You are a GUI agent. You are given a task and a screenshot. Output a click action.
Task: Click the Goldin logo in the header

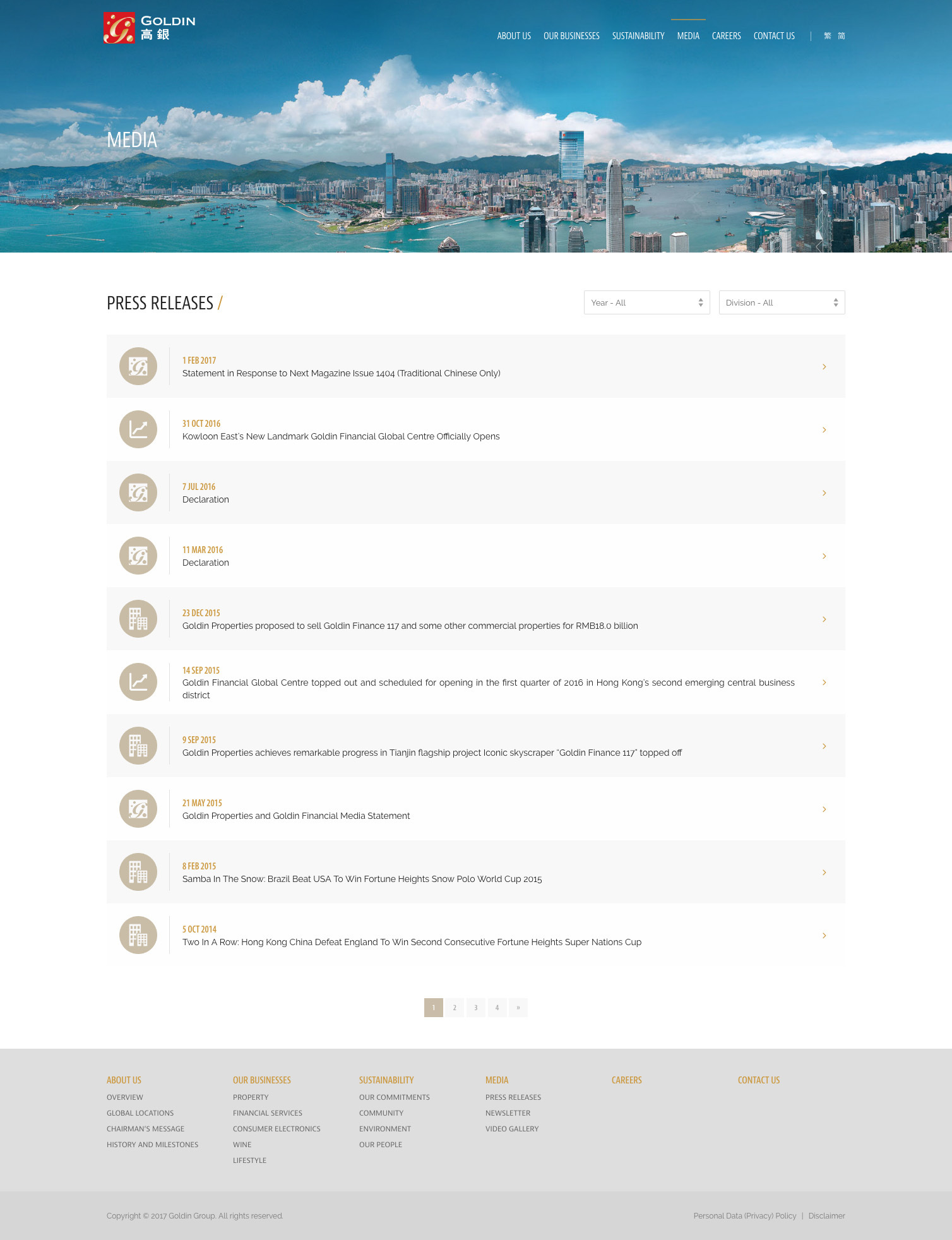(x=150, y=28)
